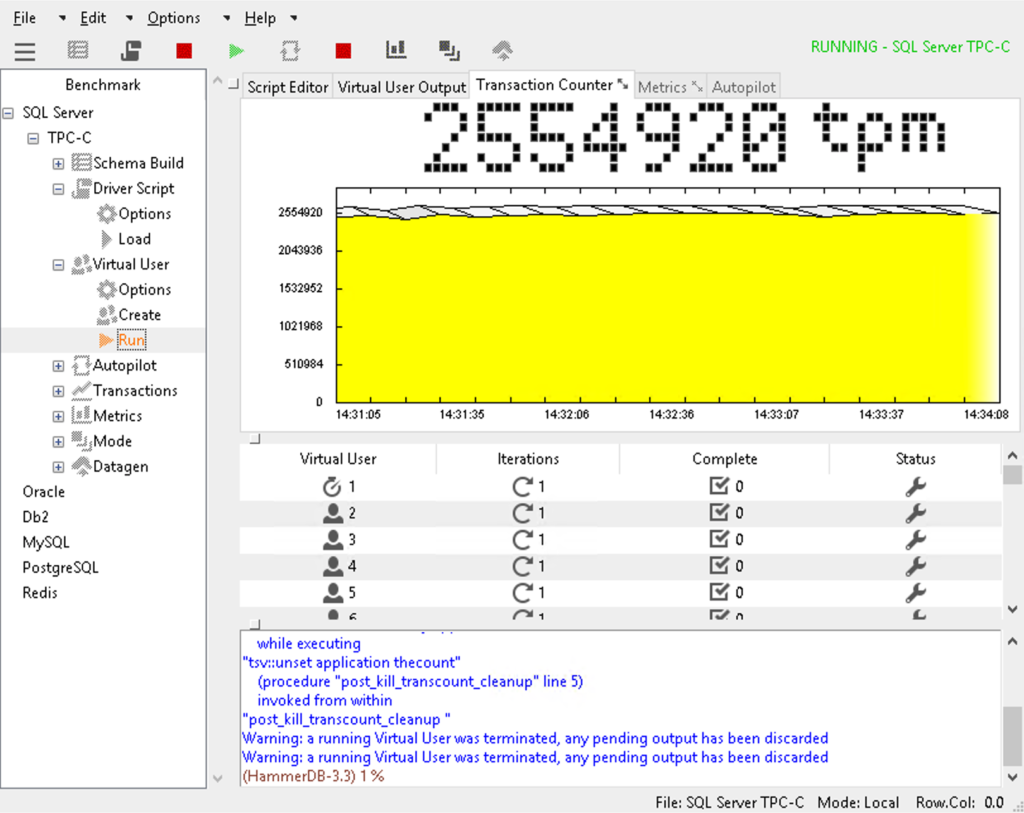Viewport: 1024px width, 813px height.
Task: Click the autopilot toolbar icon
Action: (290, 50)
